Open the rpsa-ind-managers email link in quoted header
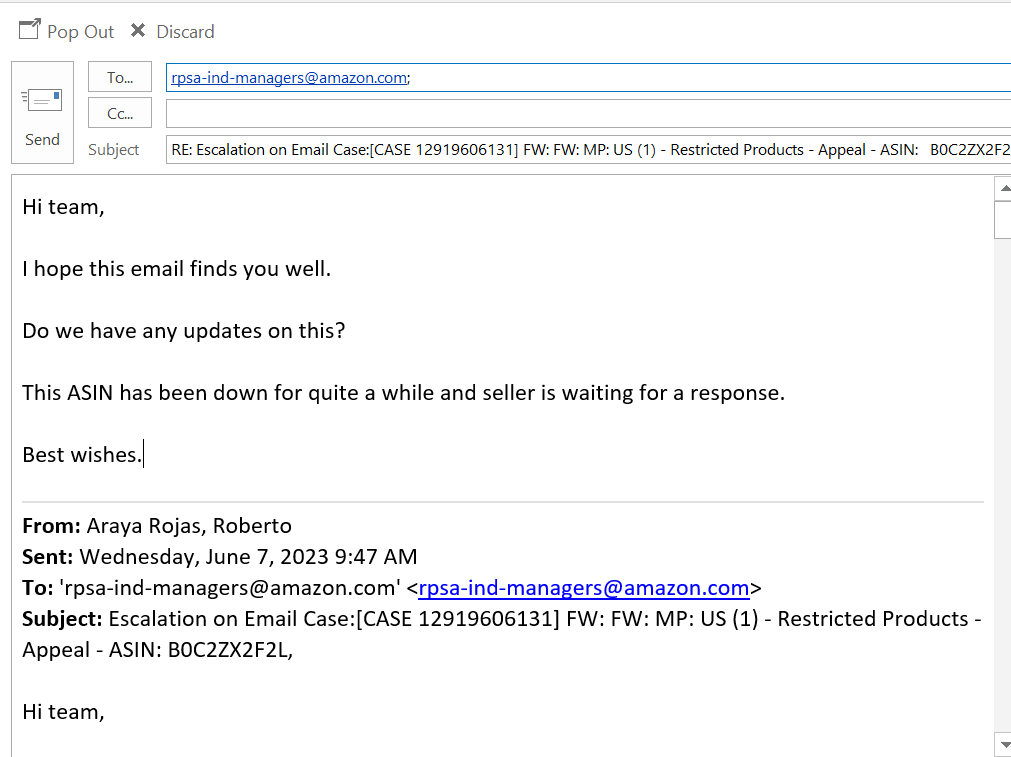Image resolution: width=1011 pixels, height=757 pixels. click(x=584, y=587)
